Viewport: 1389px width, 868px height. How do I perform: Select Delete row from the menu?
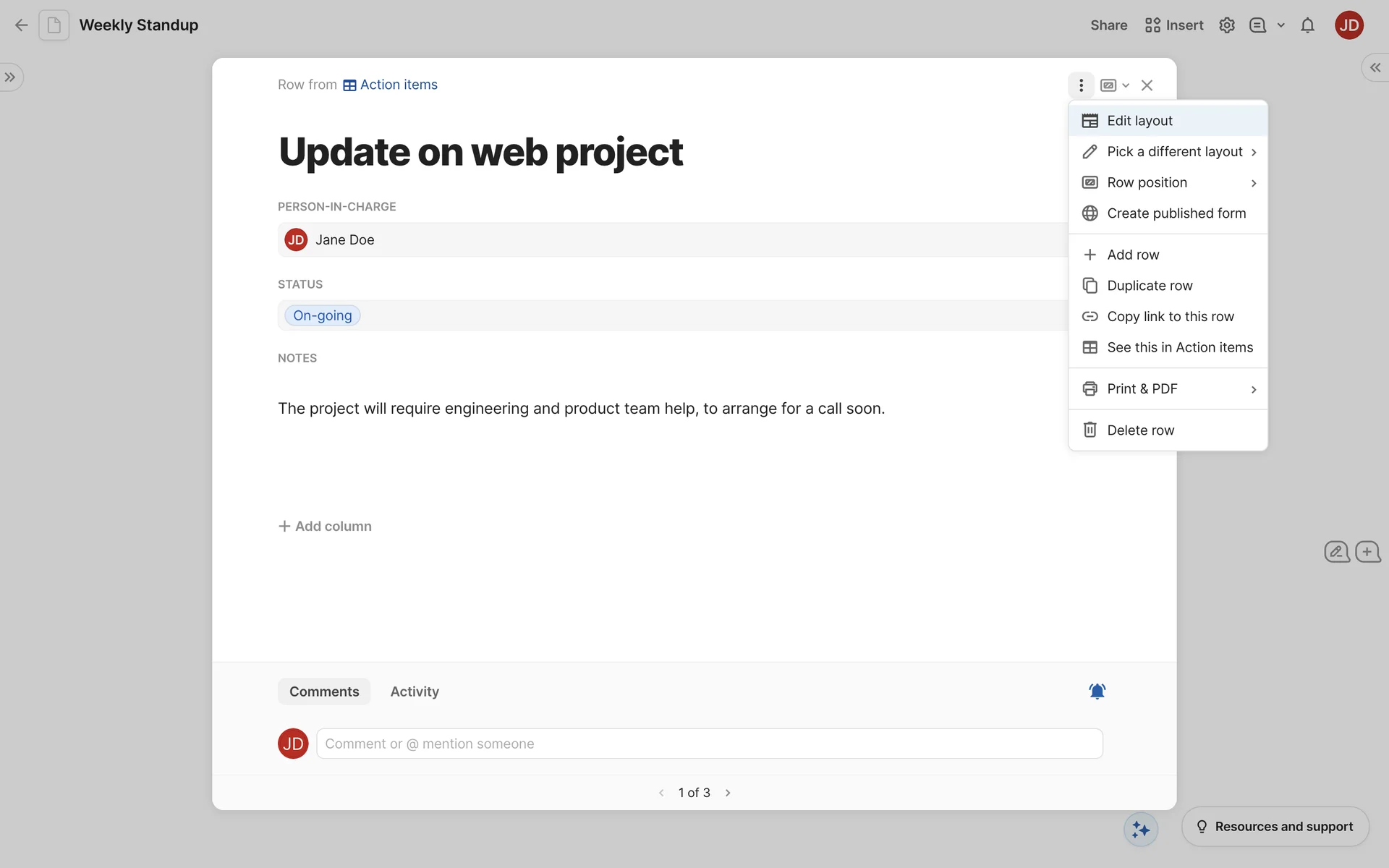point(1140,430)
